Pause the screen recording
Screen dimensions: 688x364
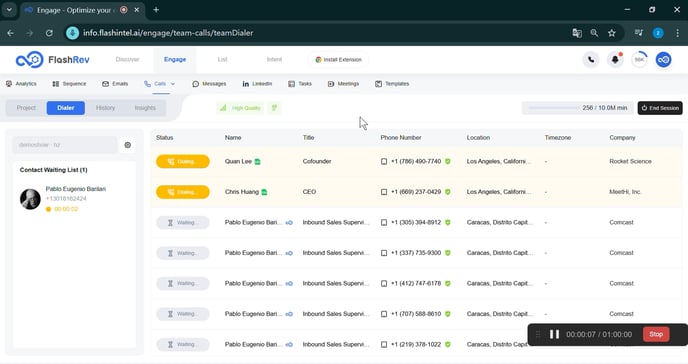[554, 334]
